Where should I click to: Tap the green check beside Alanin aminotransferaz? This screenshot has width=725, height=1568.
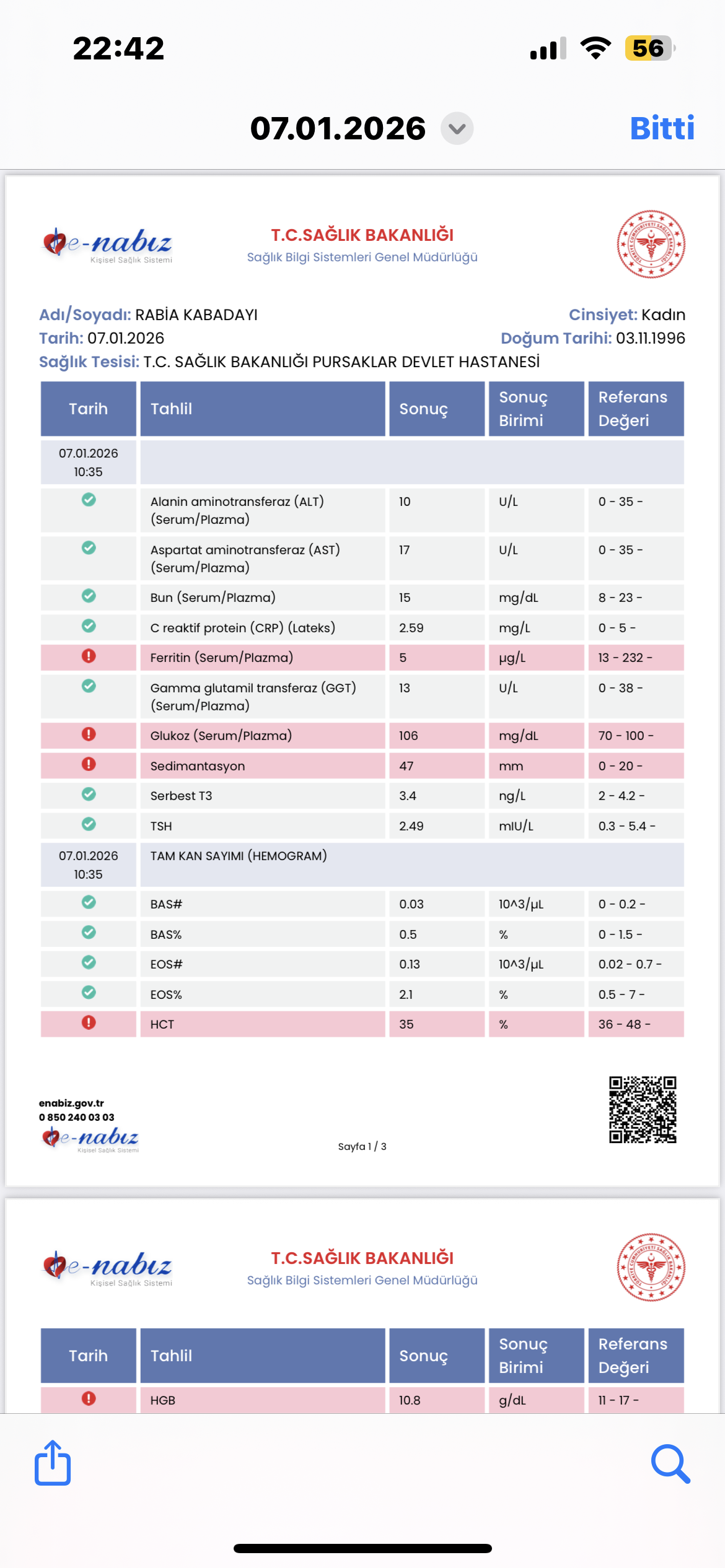[x=89, y=499]
